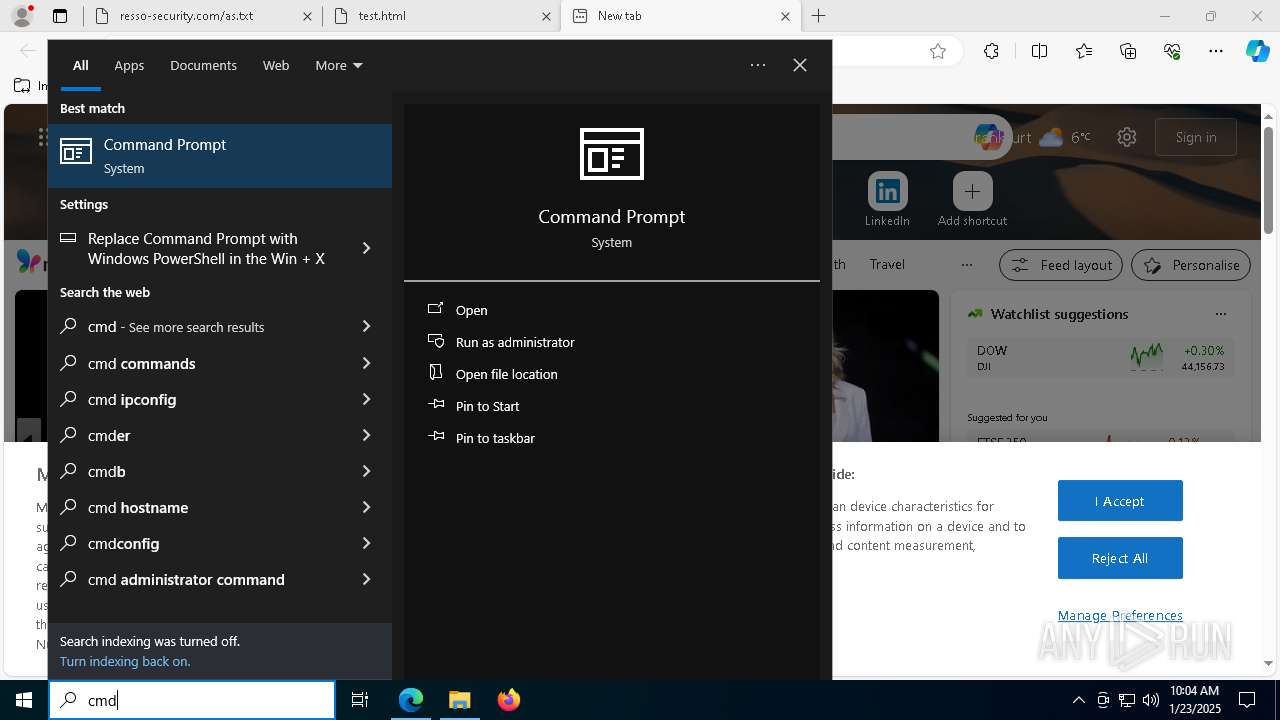Pin Command Prompt to taskbar
The height and width of the screenshot is (720, 1280).
tap(495, 438)
